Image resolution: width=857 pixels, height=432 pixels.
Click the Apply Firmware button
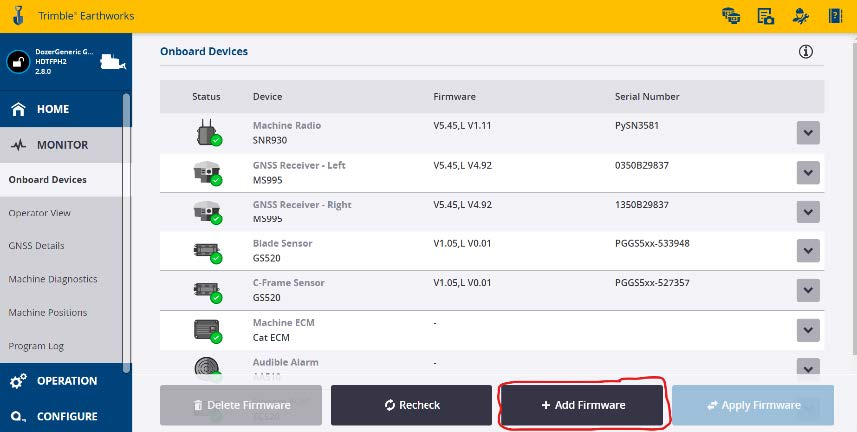[753, 405]
